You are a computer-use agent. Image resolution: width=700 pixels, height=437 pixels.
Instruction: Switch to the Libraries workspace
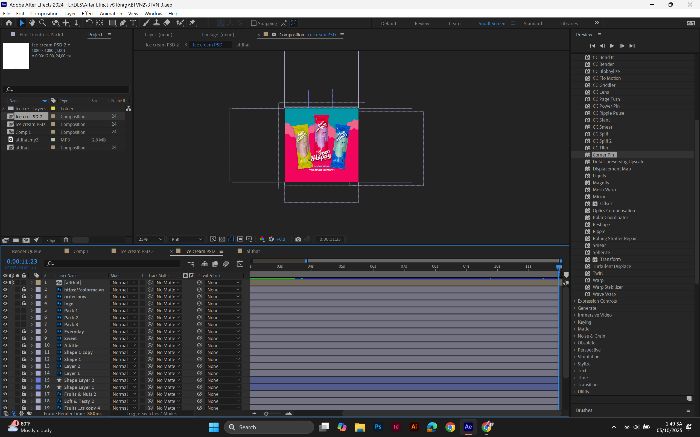[570, 23]
